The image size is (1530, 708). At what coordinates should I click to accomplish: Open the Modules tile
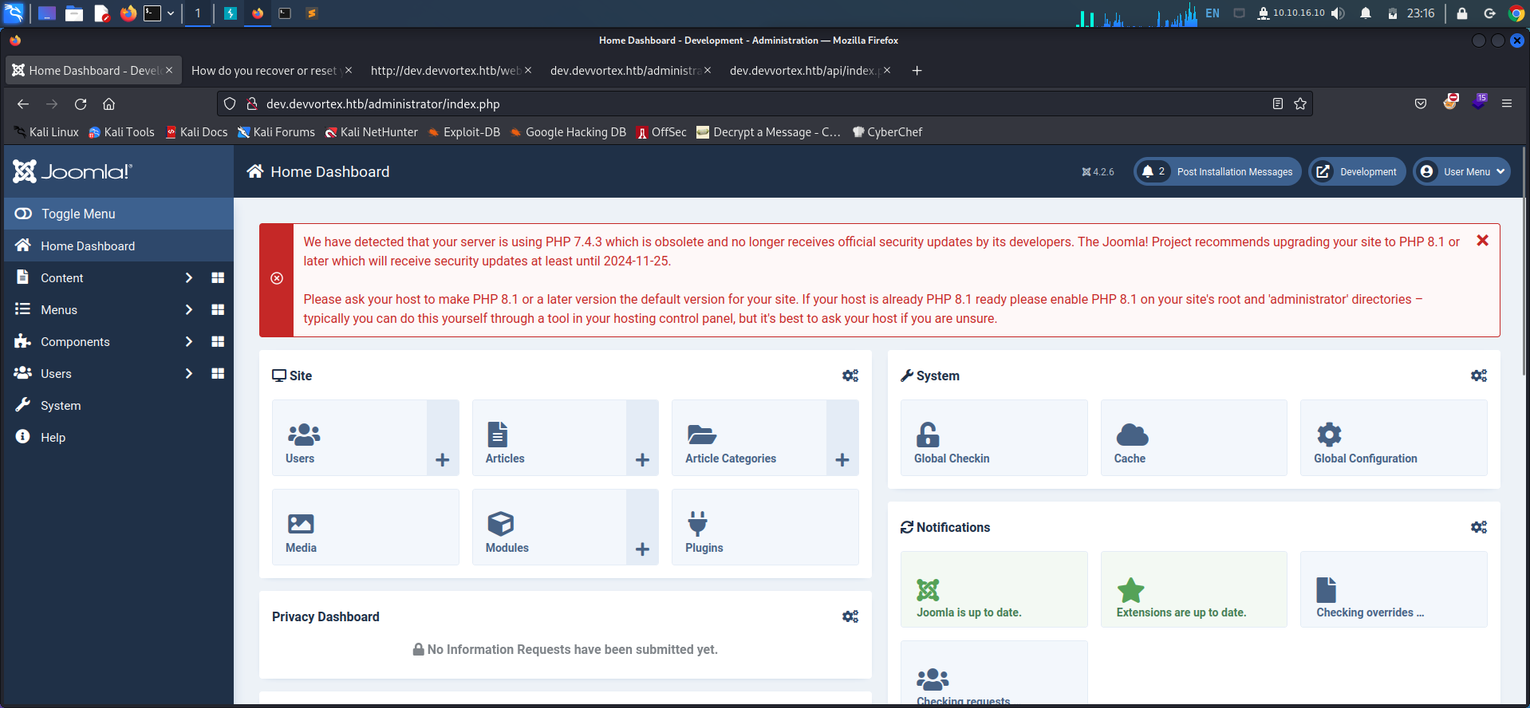(549, 527)
